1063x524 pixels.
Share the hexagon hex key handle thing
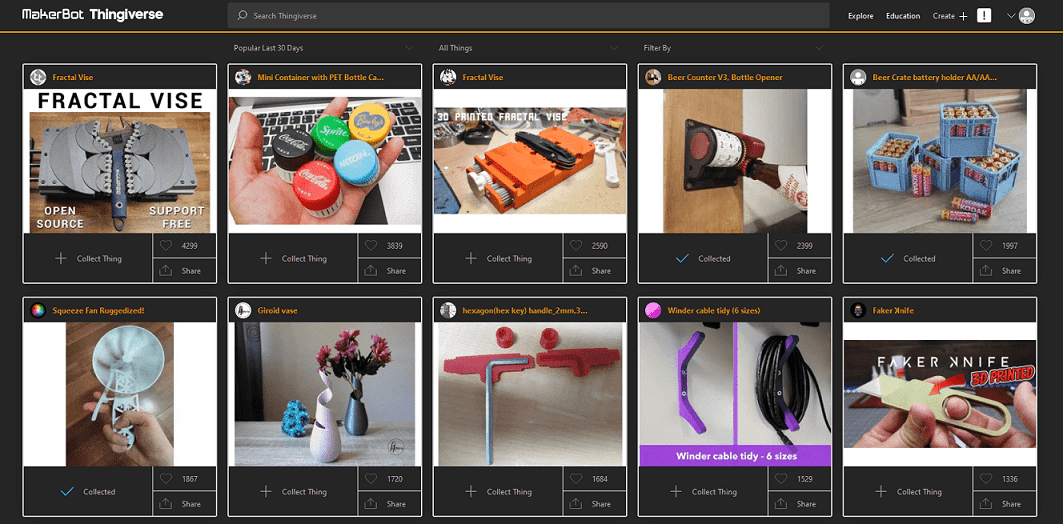[595, 504]
